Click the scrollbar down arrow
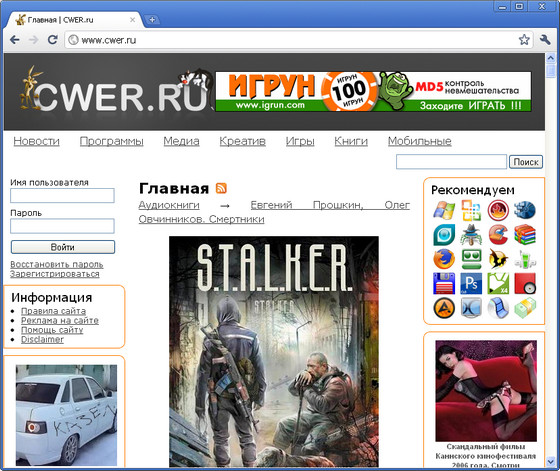 pyautogui.click(x=550, y=462)
